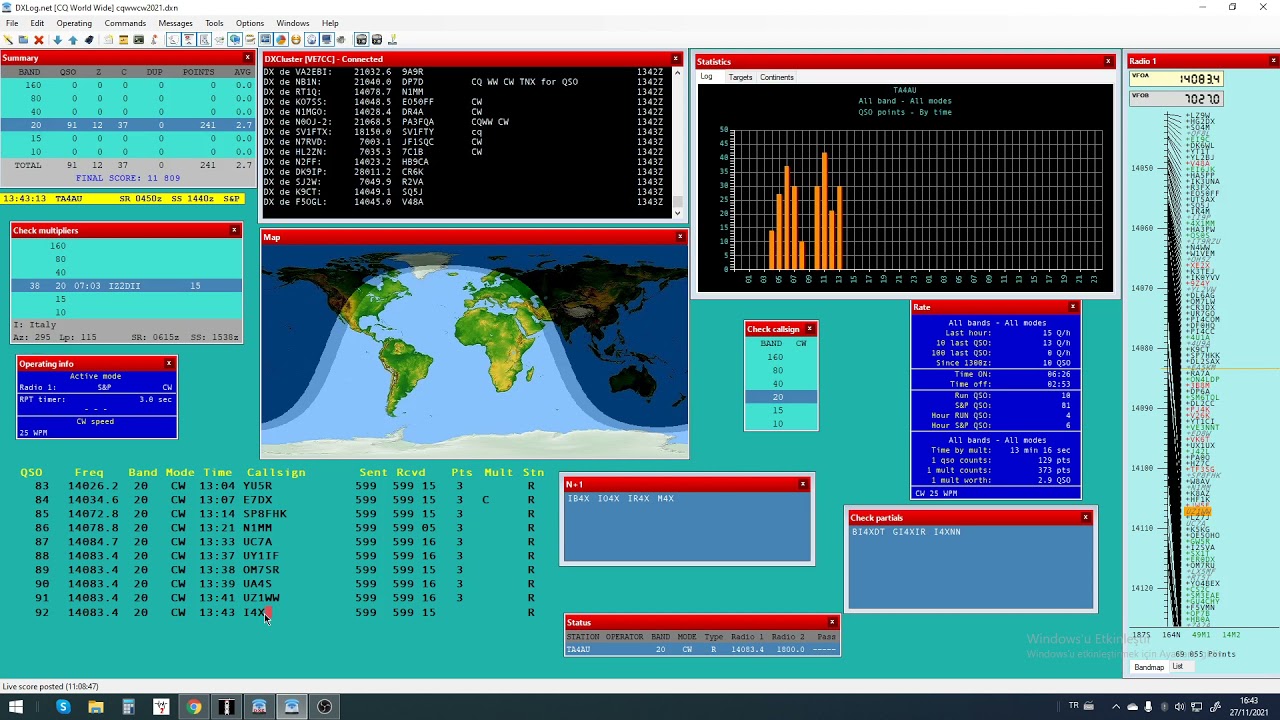The width and height of the screenshot is (1280, 720).
Task: Open the File menu
Action: pos(12,23)
